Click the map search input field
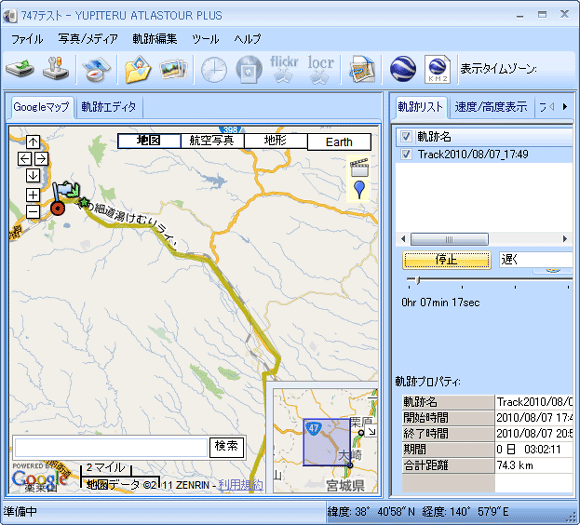 (111, 448)
